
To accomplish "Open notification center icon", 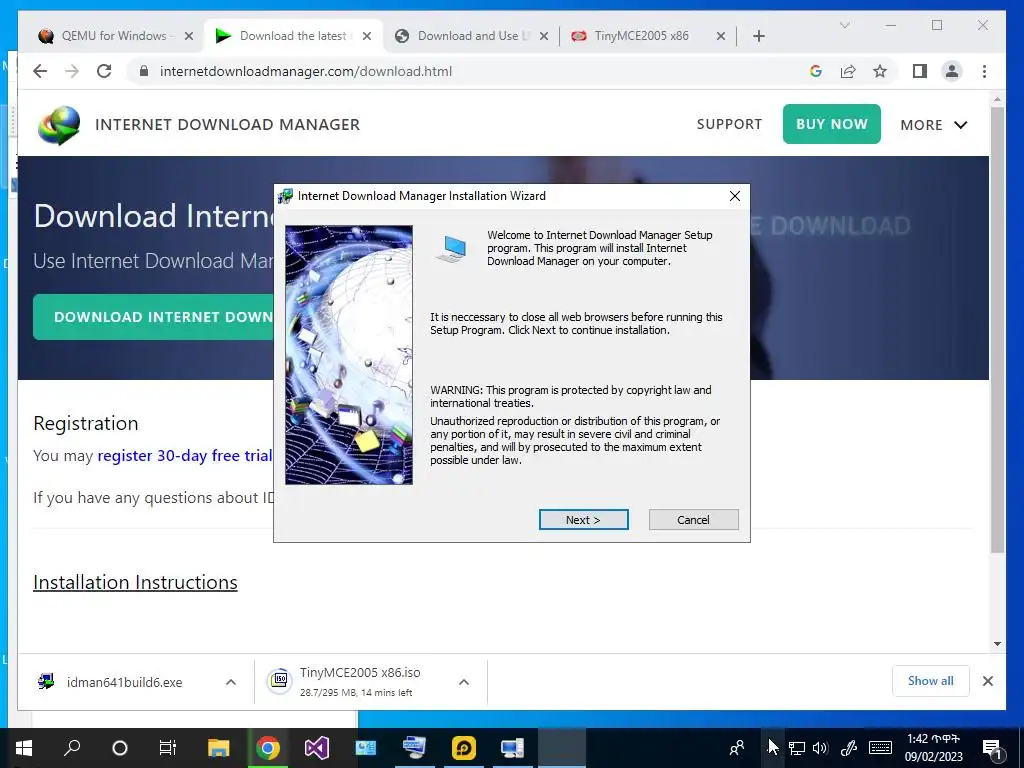I will coord(993,748).
